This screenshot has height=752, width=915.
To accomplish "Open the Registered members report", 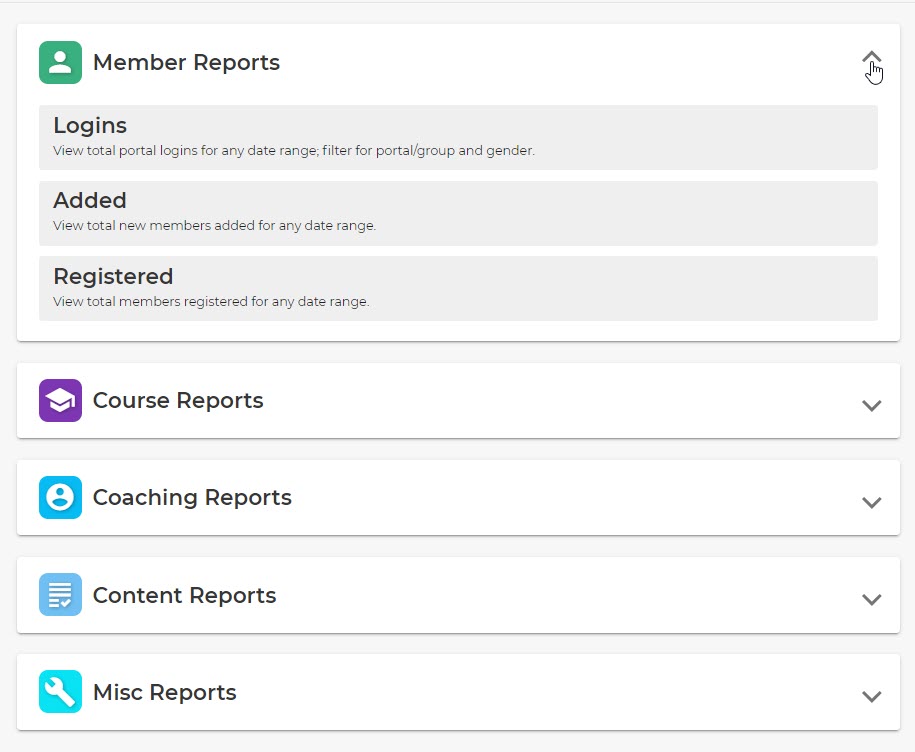I will (458, 288).
